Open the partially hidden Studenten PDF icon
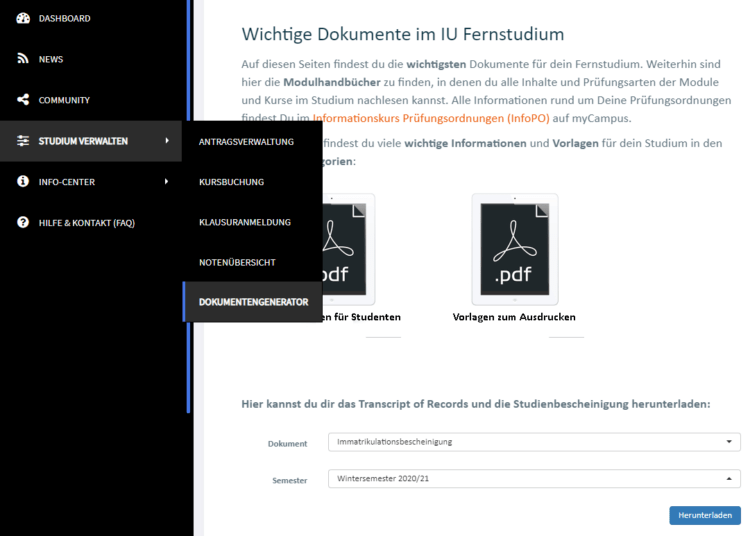The width and height of the screenshot is (750, 536). tap(349, 249)
